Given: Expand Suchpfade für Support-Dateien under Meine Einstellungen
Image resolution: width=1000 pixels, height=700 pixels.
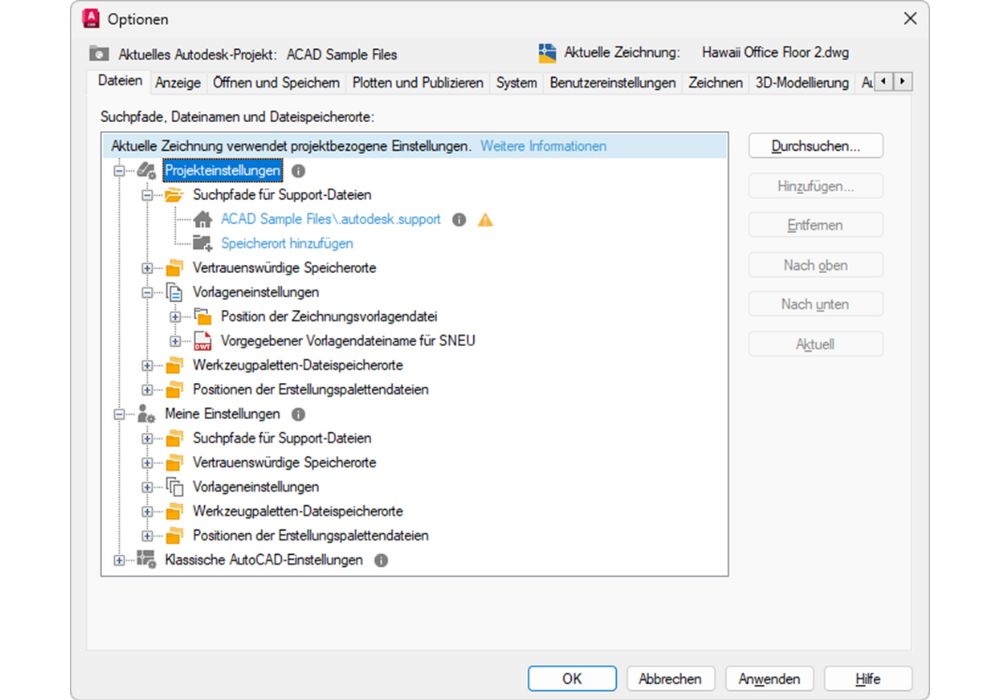Looking at the screenshot, I should 146,438.
